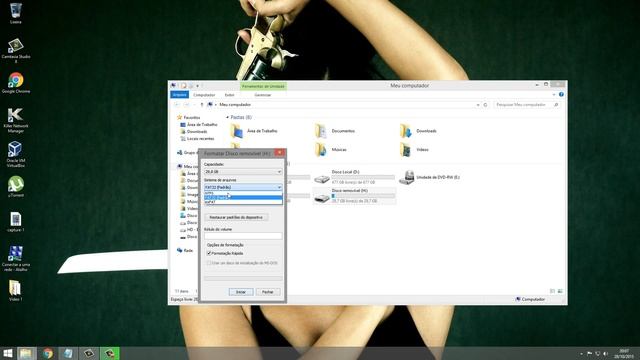Click 'Restaurar padrões do dispositivo' button
This screenshot has height=360, width=640.
click(236, 218)
